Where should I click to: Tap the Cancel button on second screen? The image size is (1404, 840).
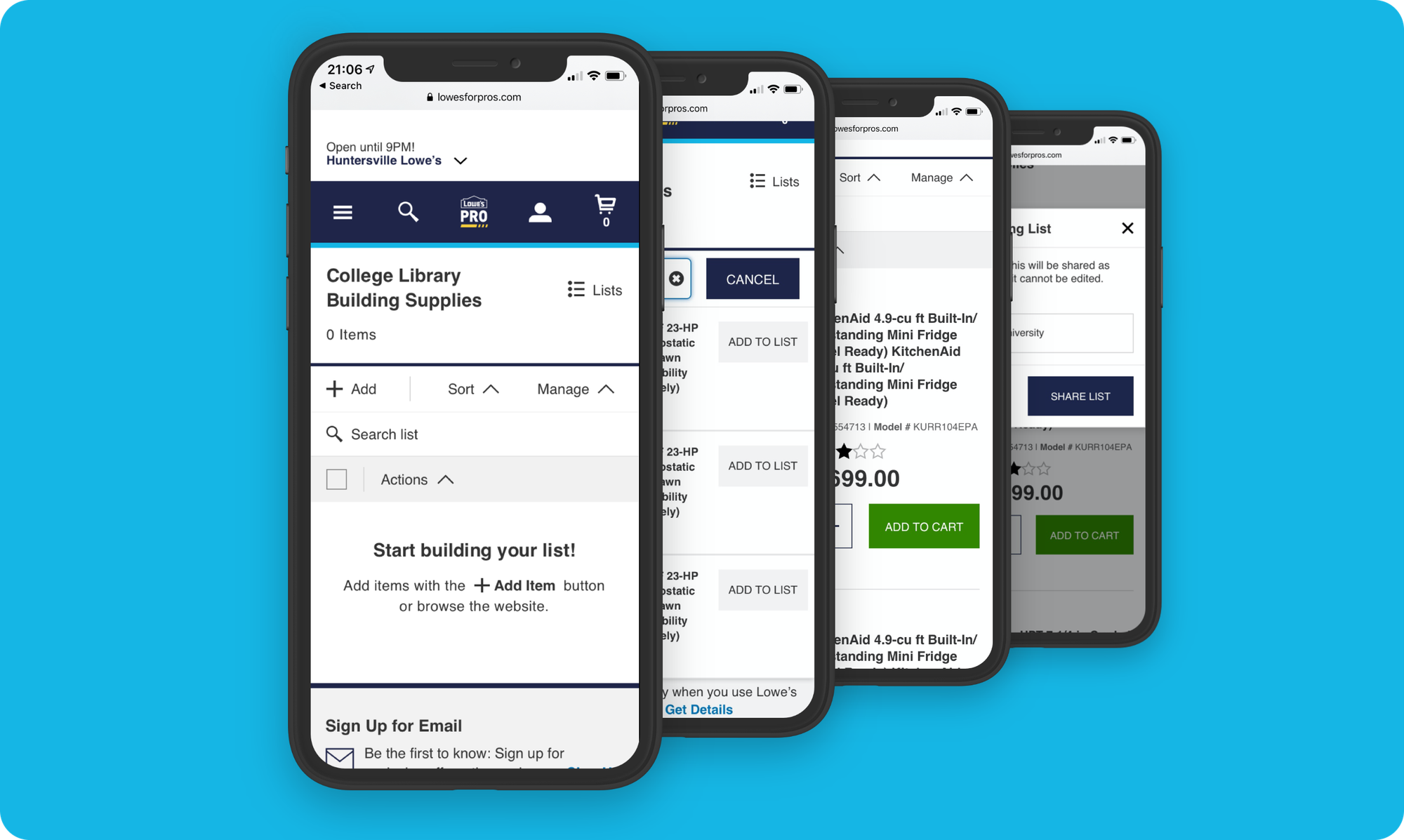(x=752, y=278)
